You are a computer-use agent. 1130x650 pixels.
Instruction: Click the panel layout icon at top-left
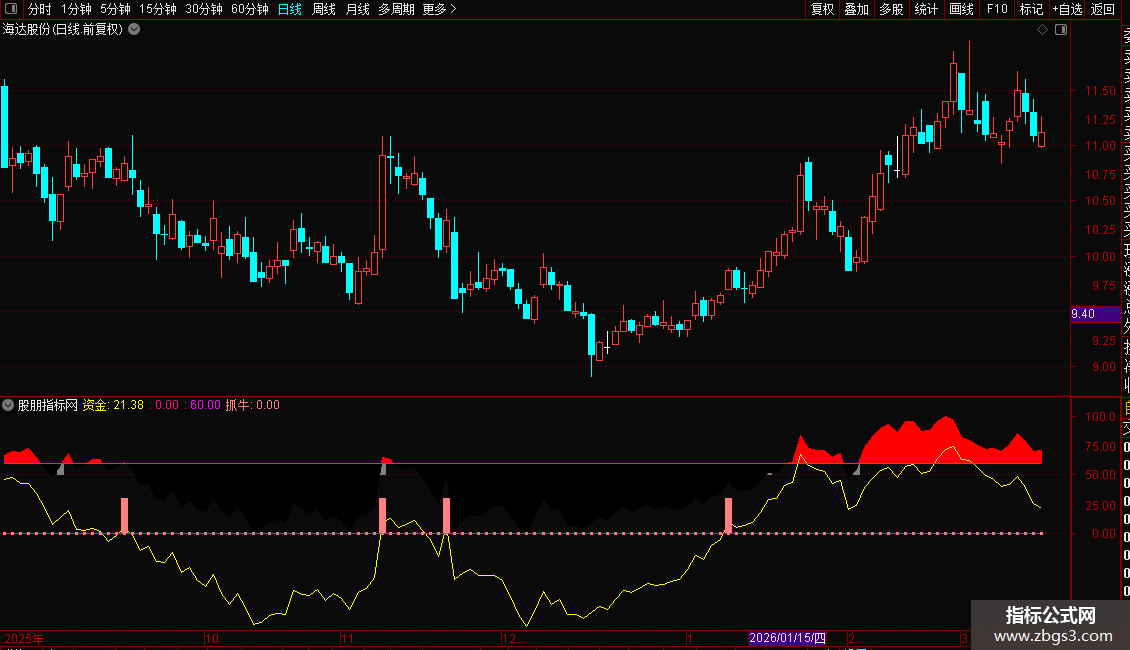(x=11, y=9)
